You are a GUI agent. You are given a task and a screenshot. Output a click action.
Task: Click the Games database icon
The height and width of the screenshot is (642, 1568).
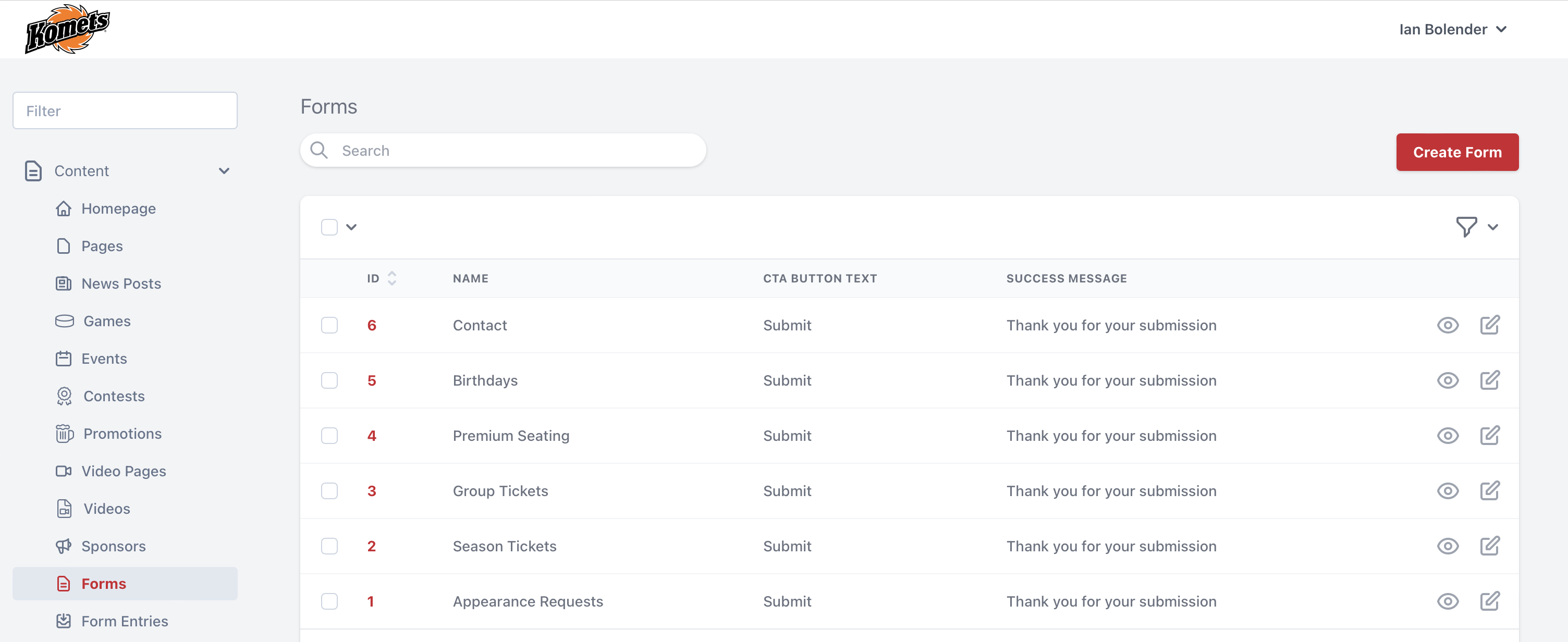click(65, 320)
